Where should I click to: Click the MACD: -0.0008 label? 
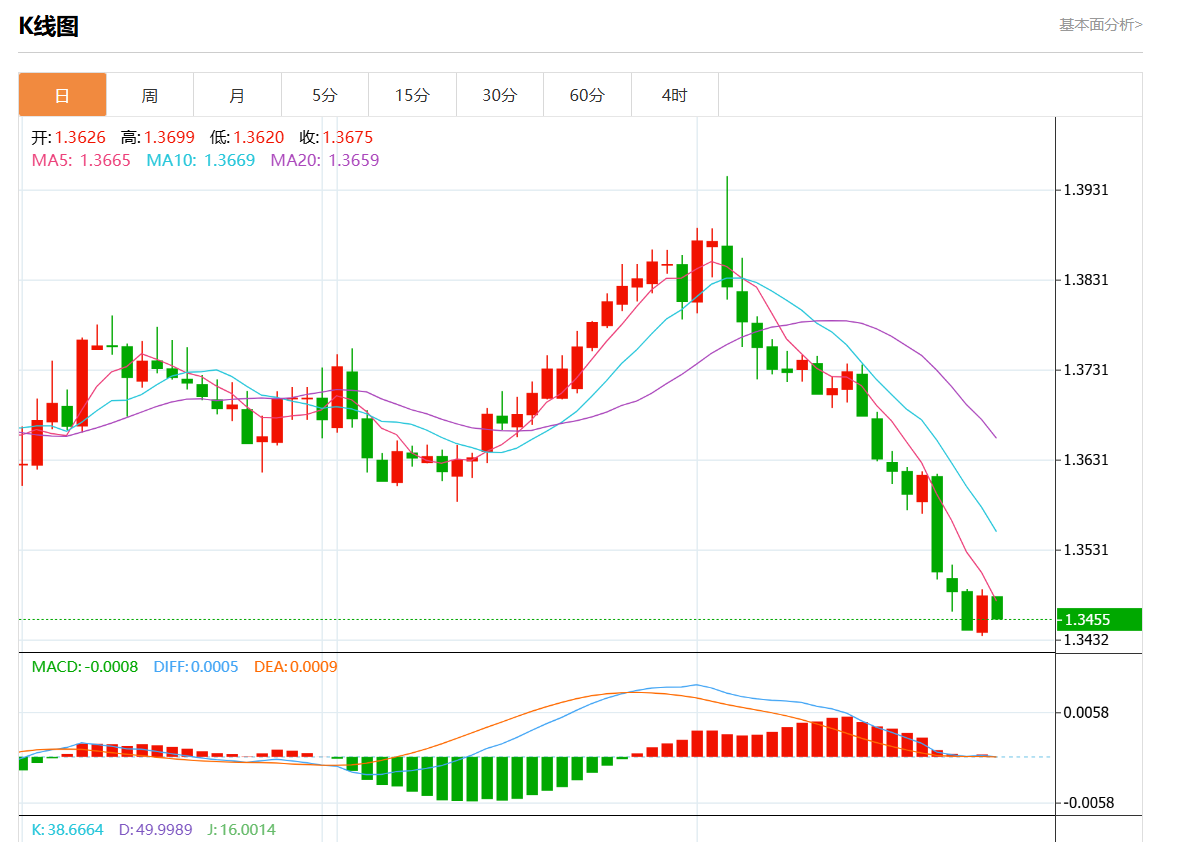point(85,667)
